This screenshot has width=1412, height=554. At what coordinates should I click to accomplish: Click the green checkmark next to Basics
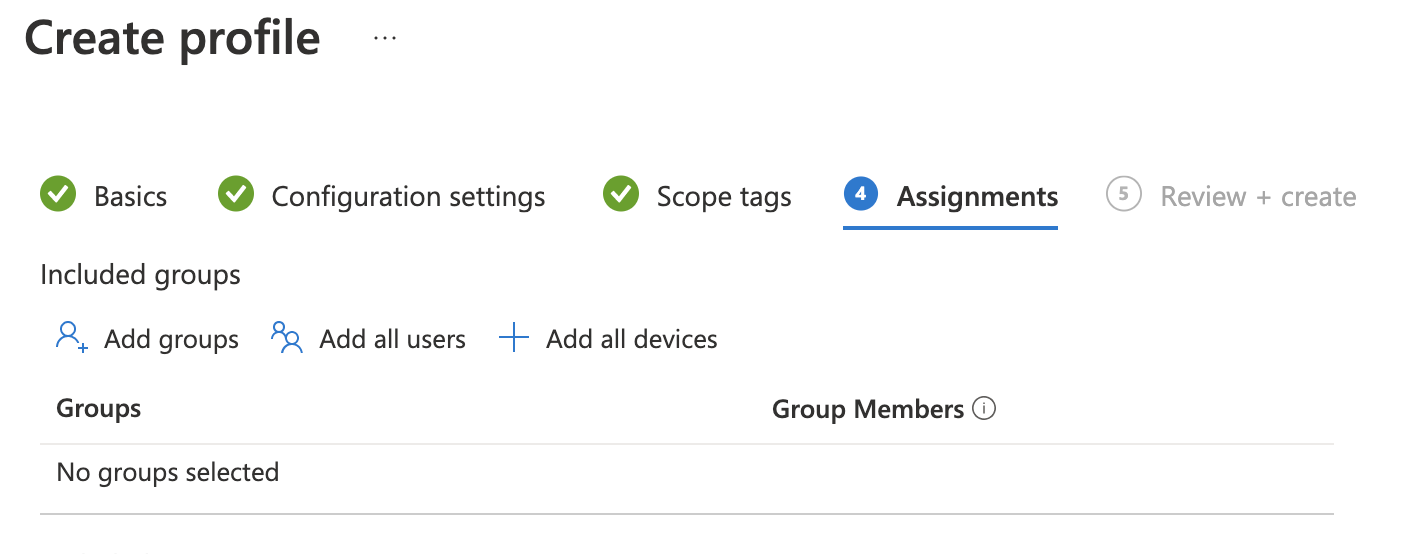[58, 195]
